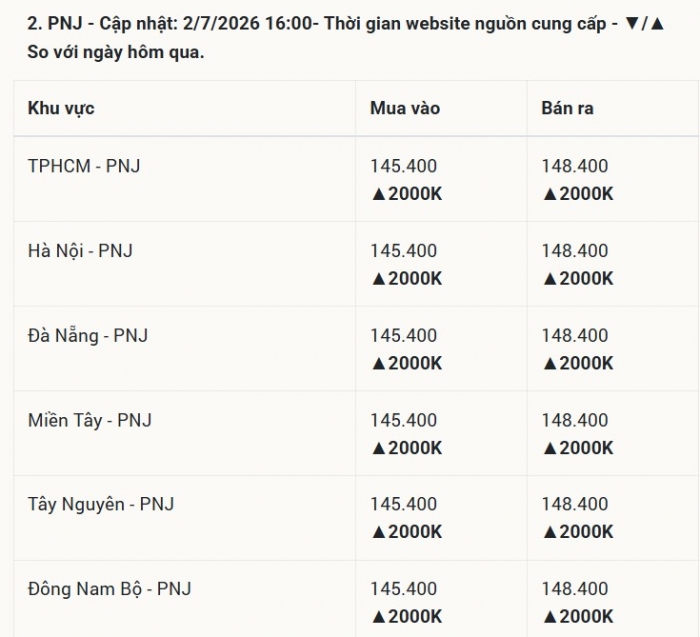Click up-arrow change under TPHCM sell price
Screen dimensions: 700x637
[578, 194]
